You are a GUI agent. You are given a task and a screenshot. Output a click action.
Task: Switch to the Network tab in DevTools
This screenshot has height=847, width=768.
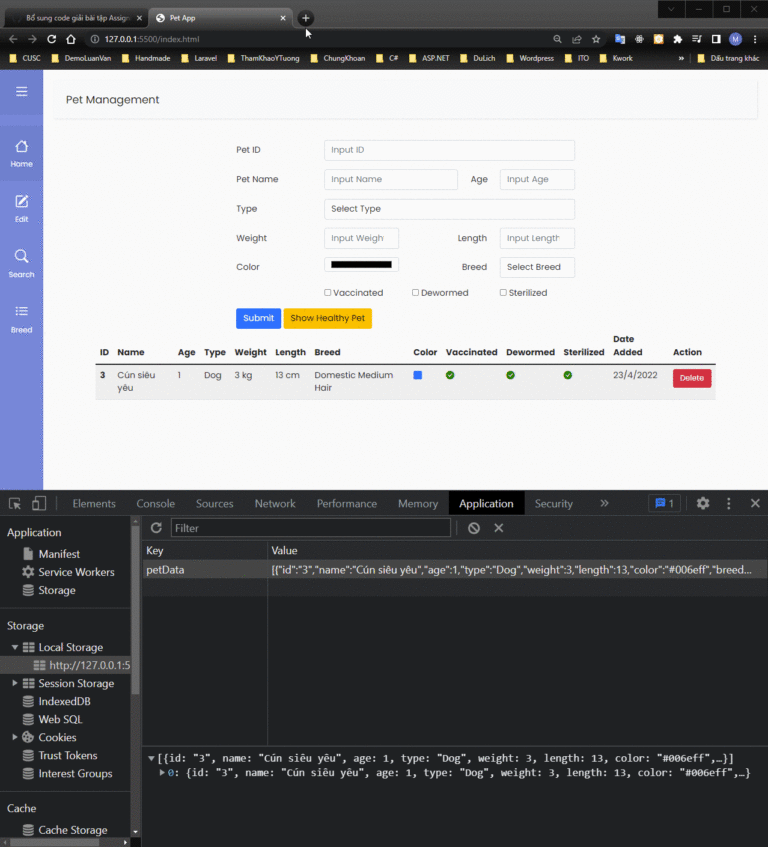275,503
